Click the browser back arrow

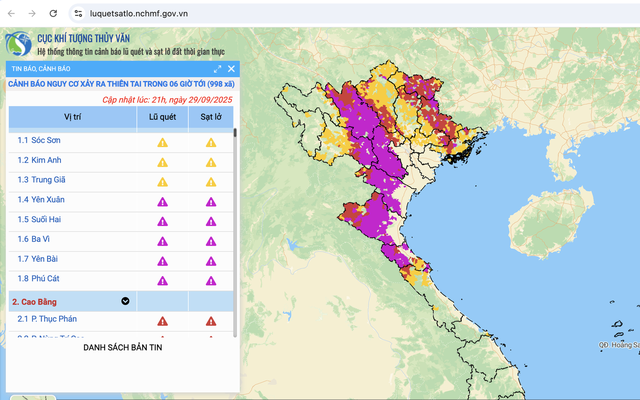11,13
